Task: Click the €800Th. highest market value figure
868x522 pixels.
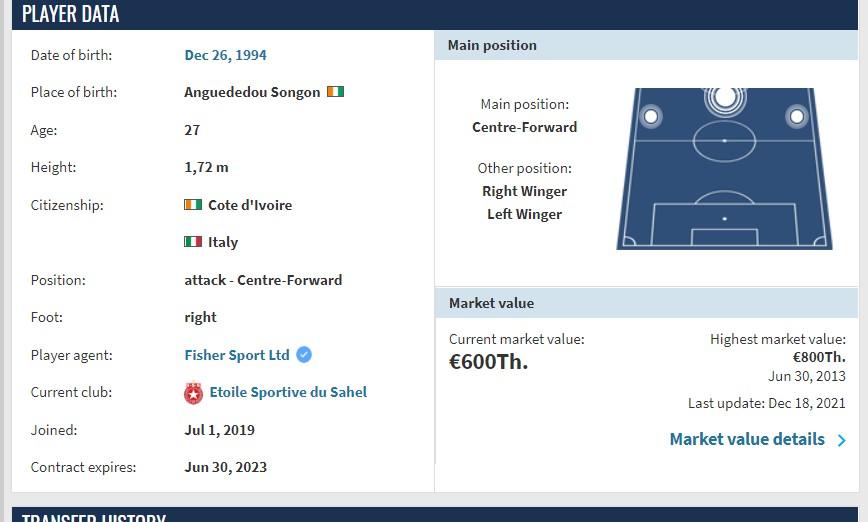Action: tap(819, 357)
